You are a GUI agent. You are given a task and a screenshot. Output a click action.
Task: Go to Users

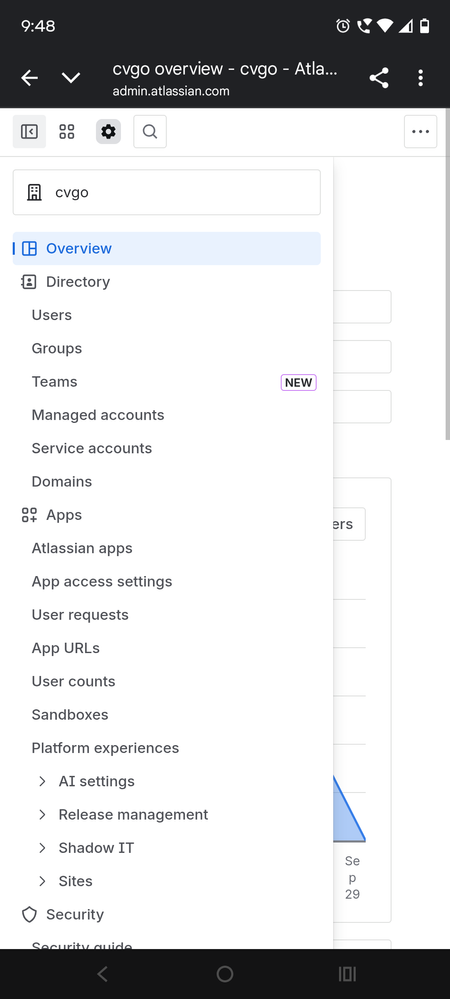point(166,315)
